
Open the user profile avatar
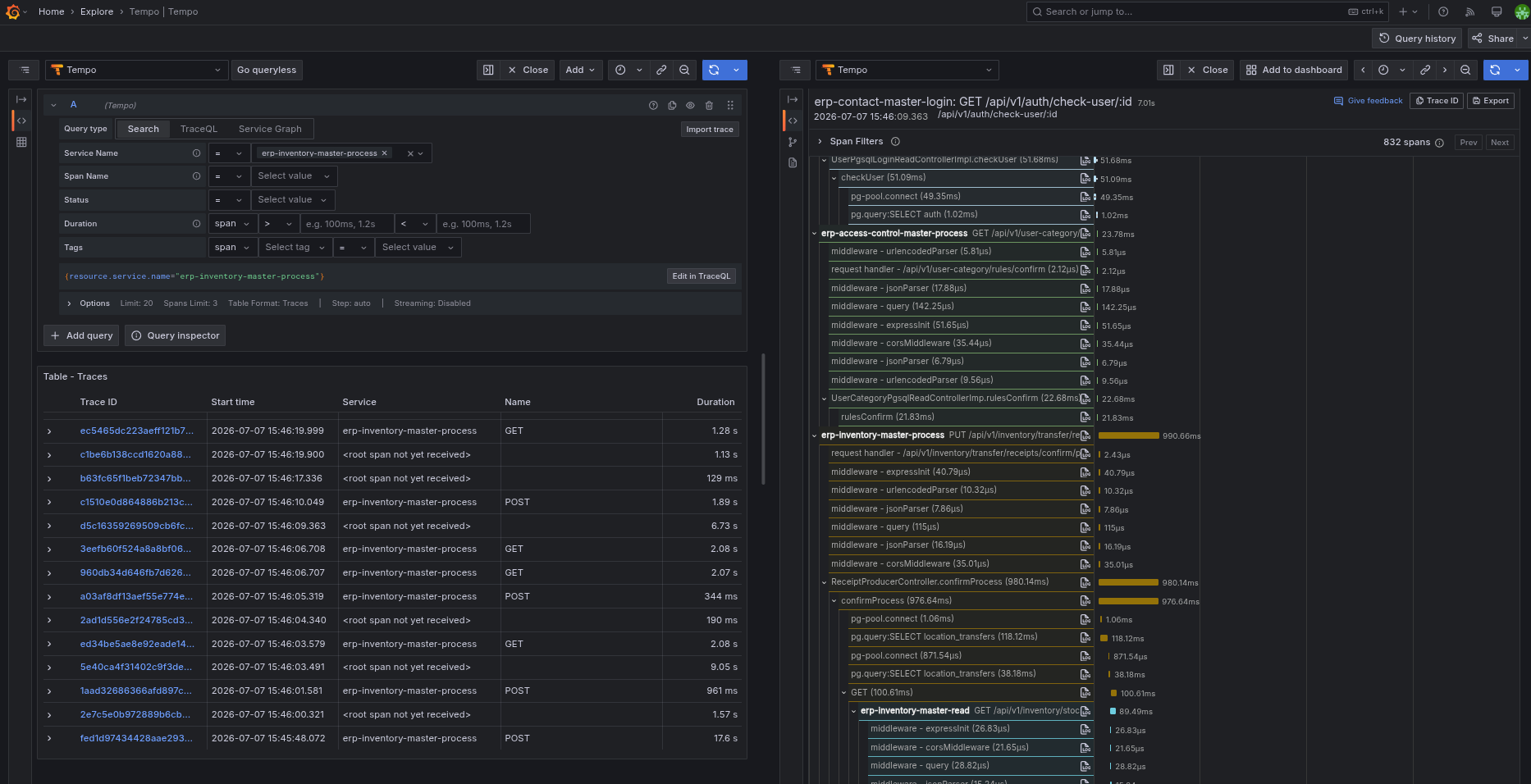[x=1521, y=11]
